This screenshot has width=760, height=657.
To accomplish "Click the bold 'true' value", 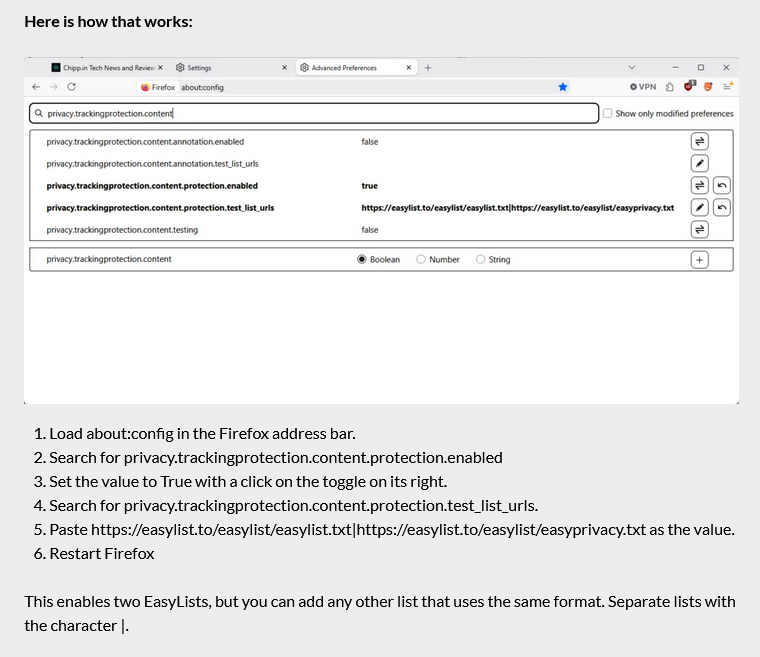I will (x=369, y=186).
